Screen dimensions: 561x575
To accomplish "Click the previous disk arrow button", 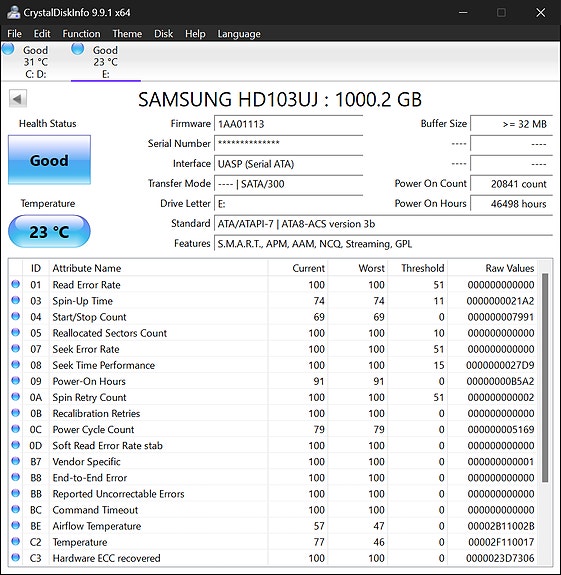I will pyautogui.click(x=18, y=98).
